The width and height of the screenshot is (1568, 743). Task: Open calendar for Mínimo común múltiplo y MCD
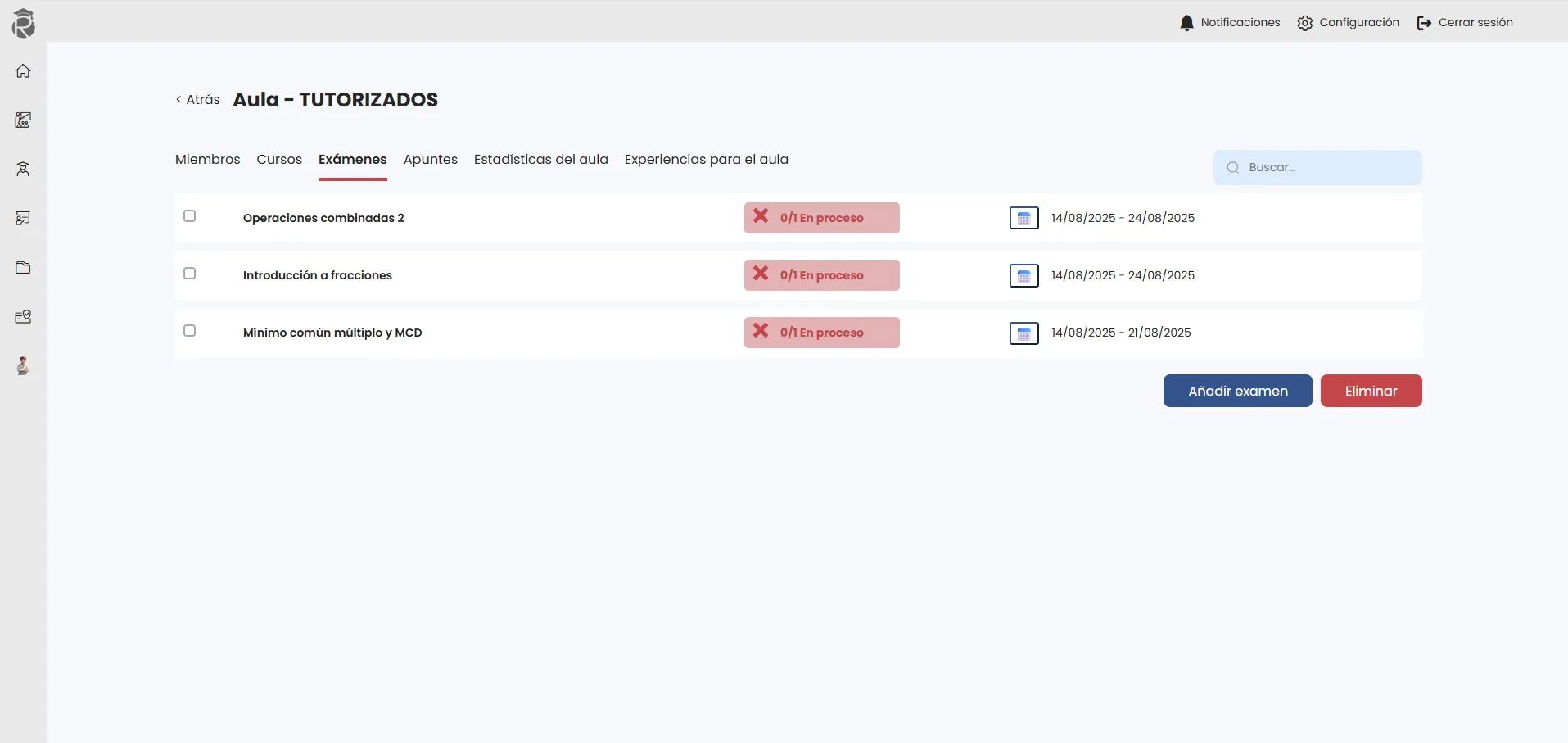[1023, 333]
